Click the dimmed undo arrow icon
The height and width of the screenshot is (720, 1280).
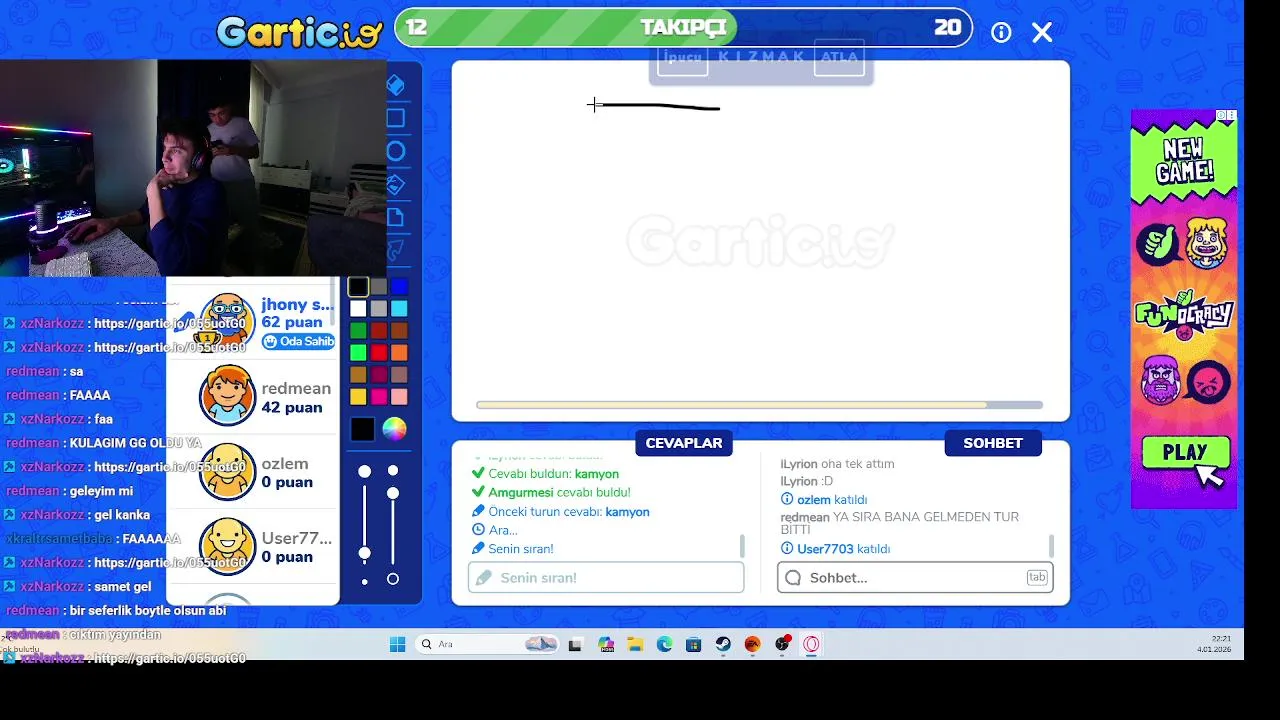pos(396,249)
